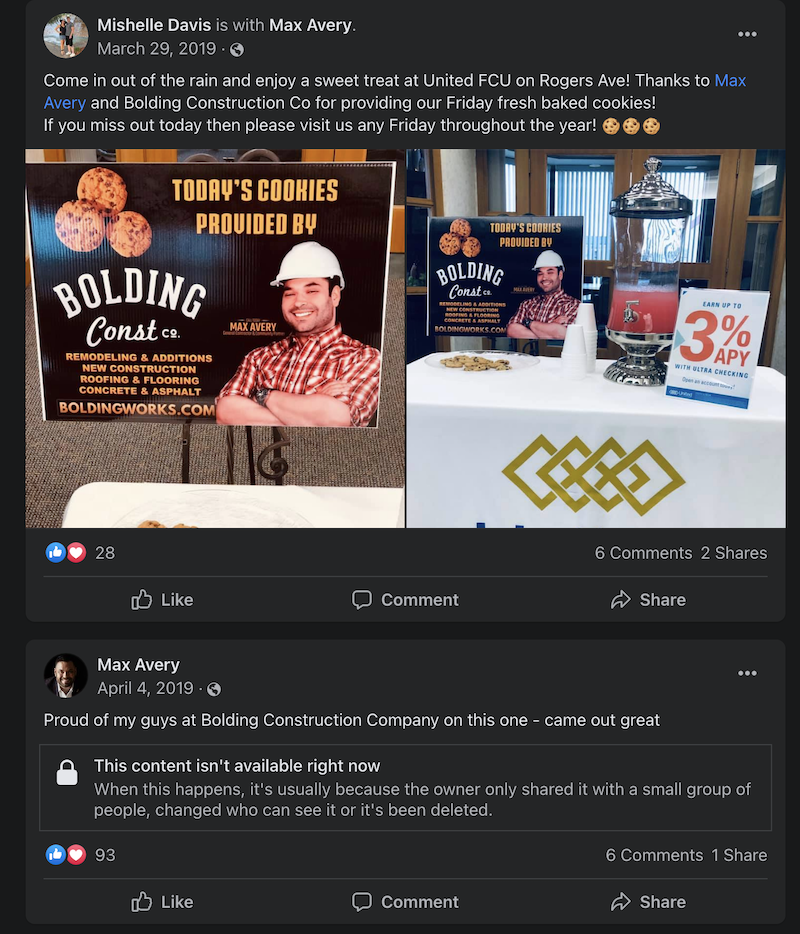Image resolution: width=800 pixels, height=934 pixels.
Task: Comment on Max Avery's Bolding Construction post
Action: (x=405, y=901)
